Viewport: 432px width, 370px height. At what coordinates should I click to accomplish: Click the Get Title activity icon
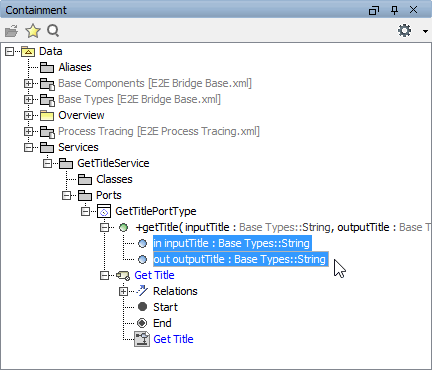123,276
